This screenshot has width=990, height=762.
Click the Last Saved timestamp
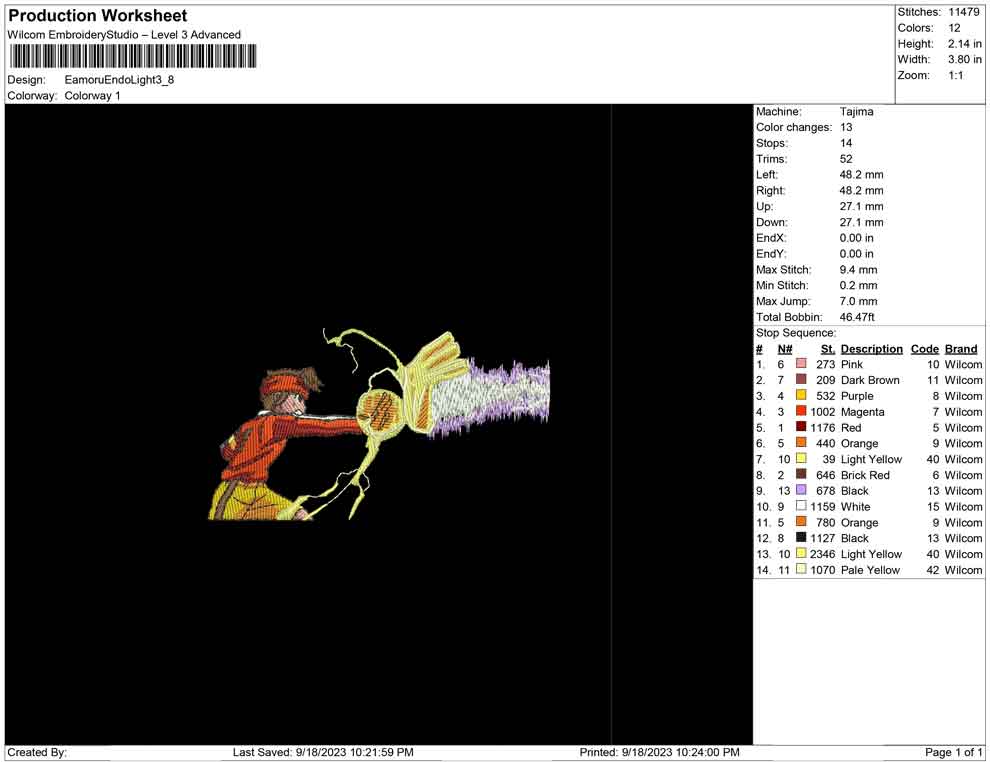coord(323,752)
